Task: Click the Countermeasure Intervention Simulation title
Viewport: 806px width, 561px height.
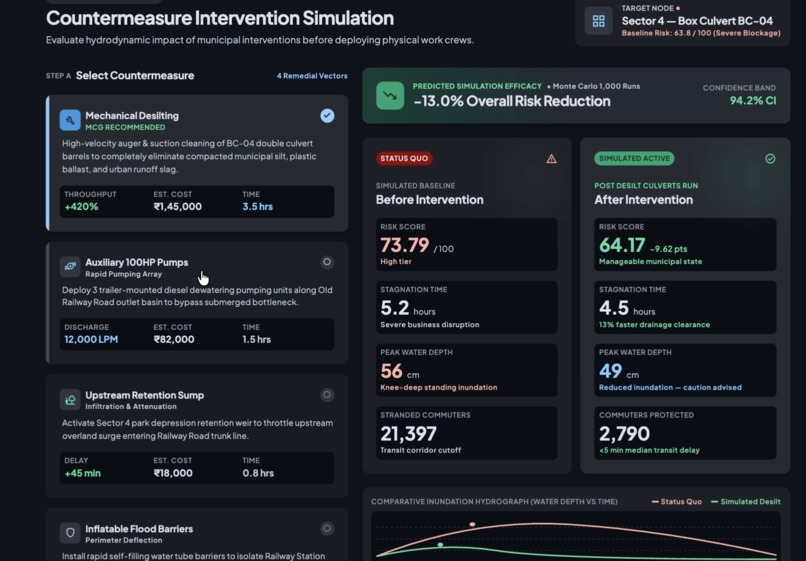Action: (x=220, y=19)
